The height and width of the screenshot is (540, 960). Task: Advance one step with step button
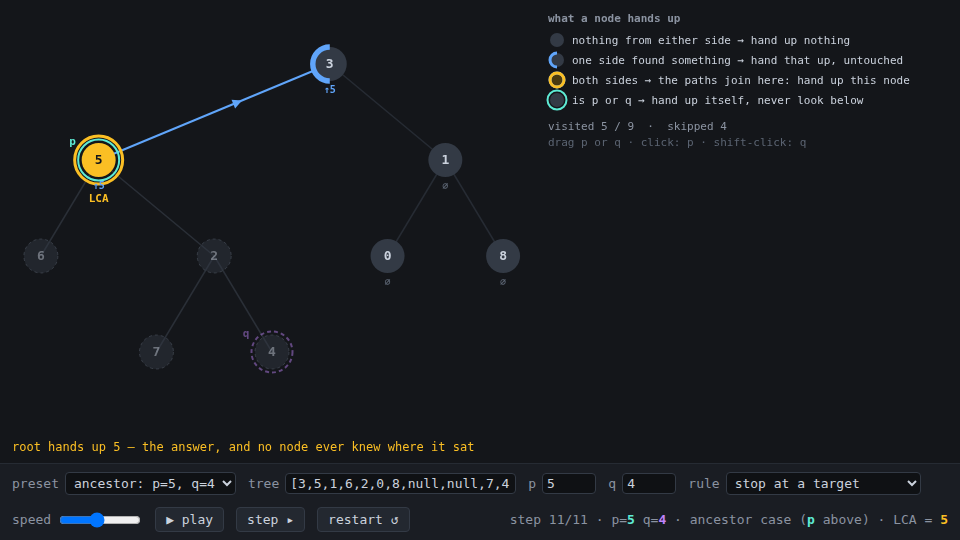[270, 520]
